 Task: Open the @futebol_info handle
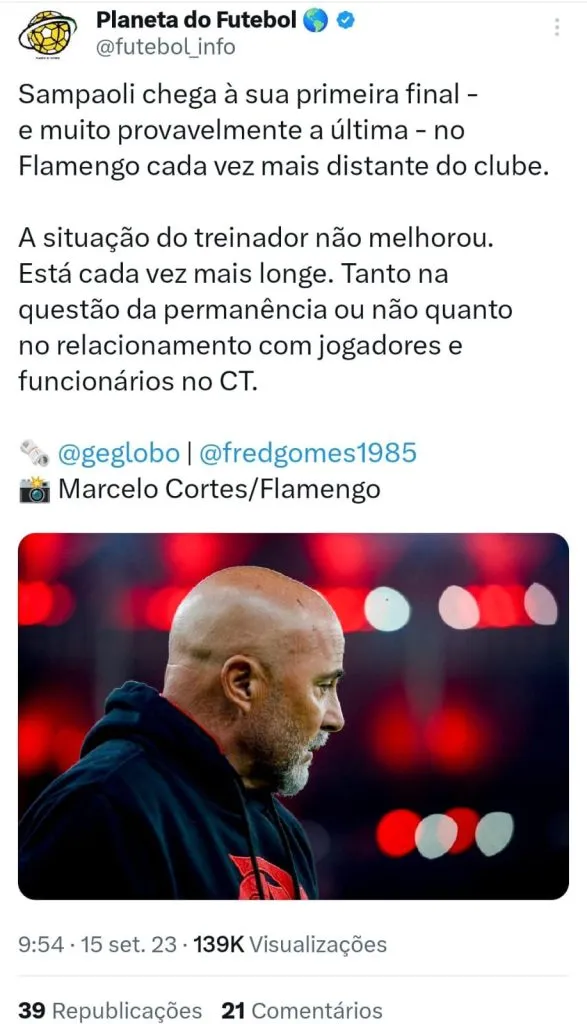coord(166,47)
